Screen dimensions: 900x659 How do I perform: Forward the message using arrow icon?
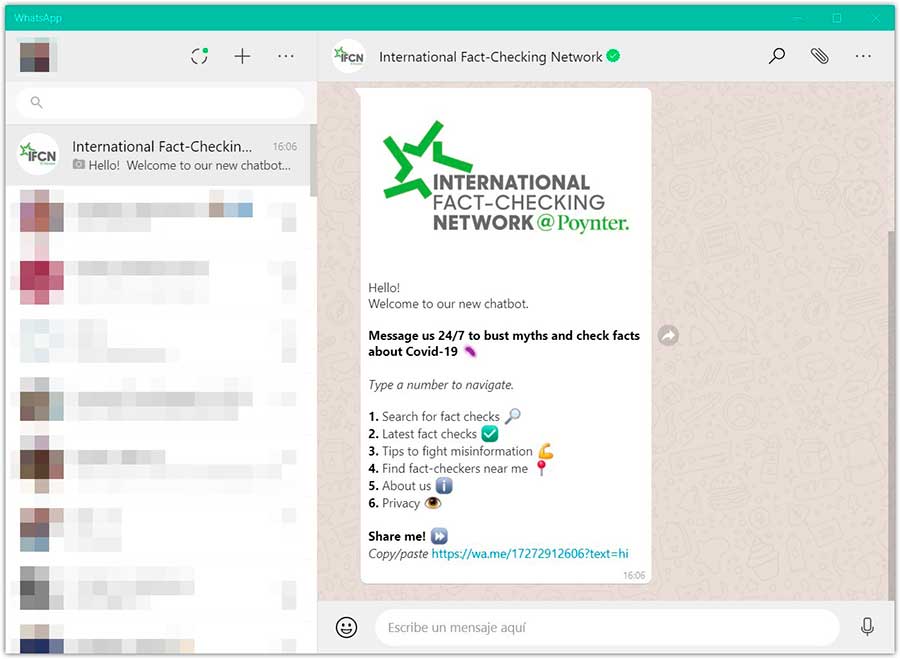click(x=668, y=335)
